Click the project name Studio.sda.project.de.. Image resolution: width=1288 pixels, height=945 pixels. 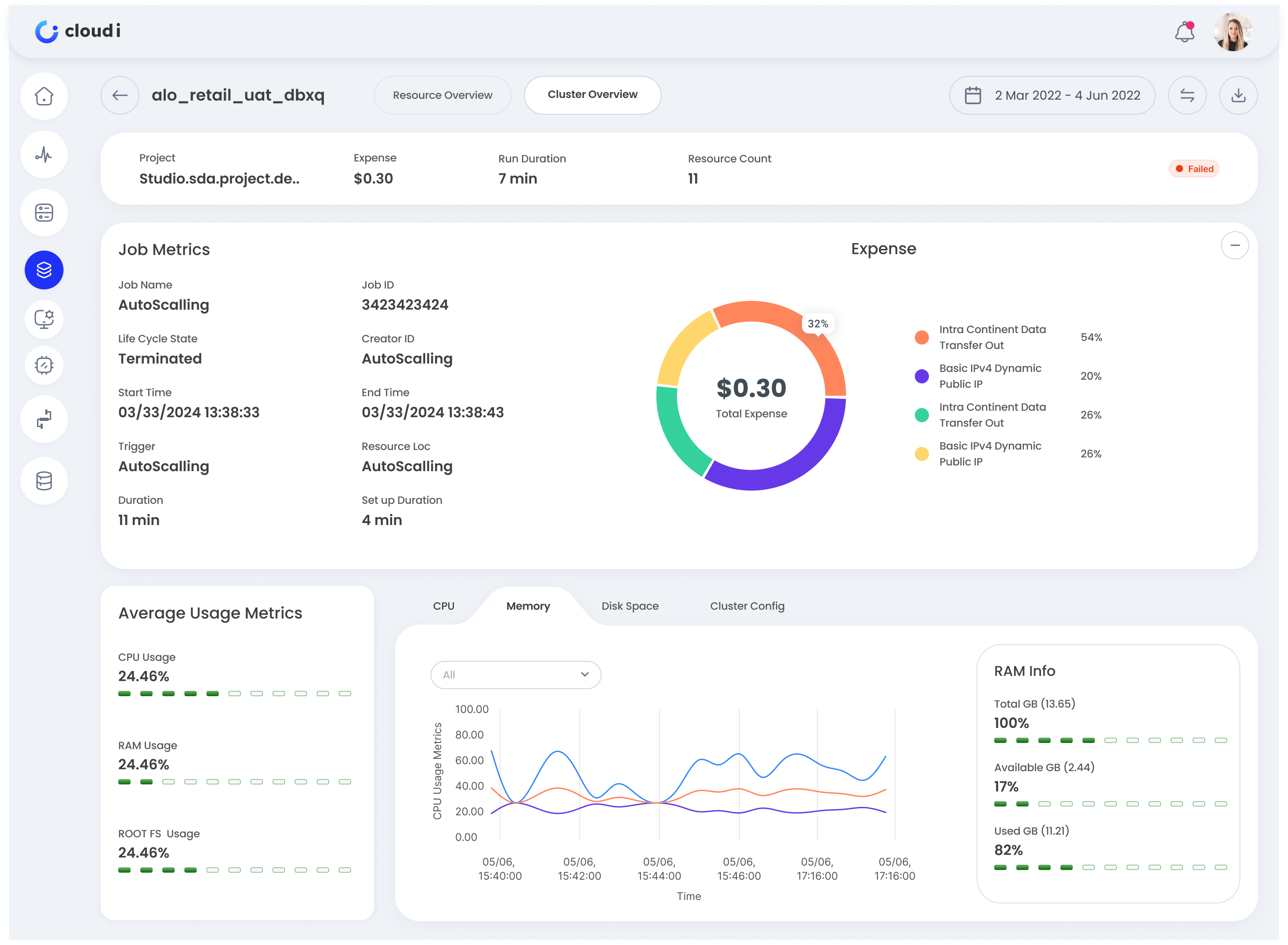click(x=219, y=179)
